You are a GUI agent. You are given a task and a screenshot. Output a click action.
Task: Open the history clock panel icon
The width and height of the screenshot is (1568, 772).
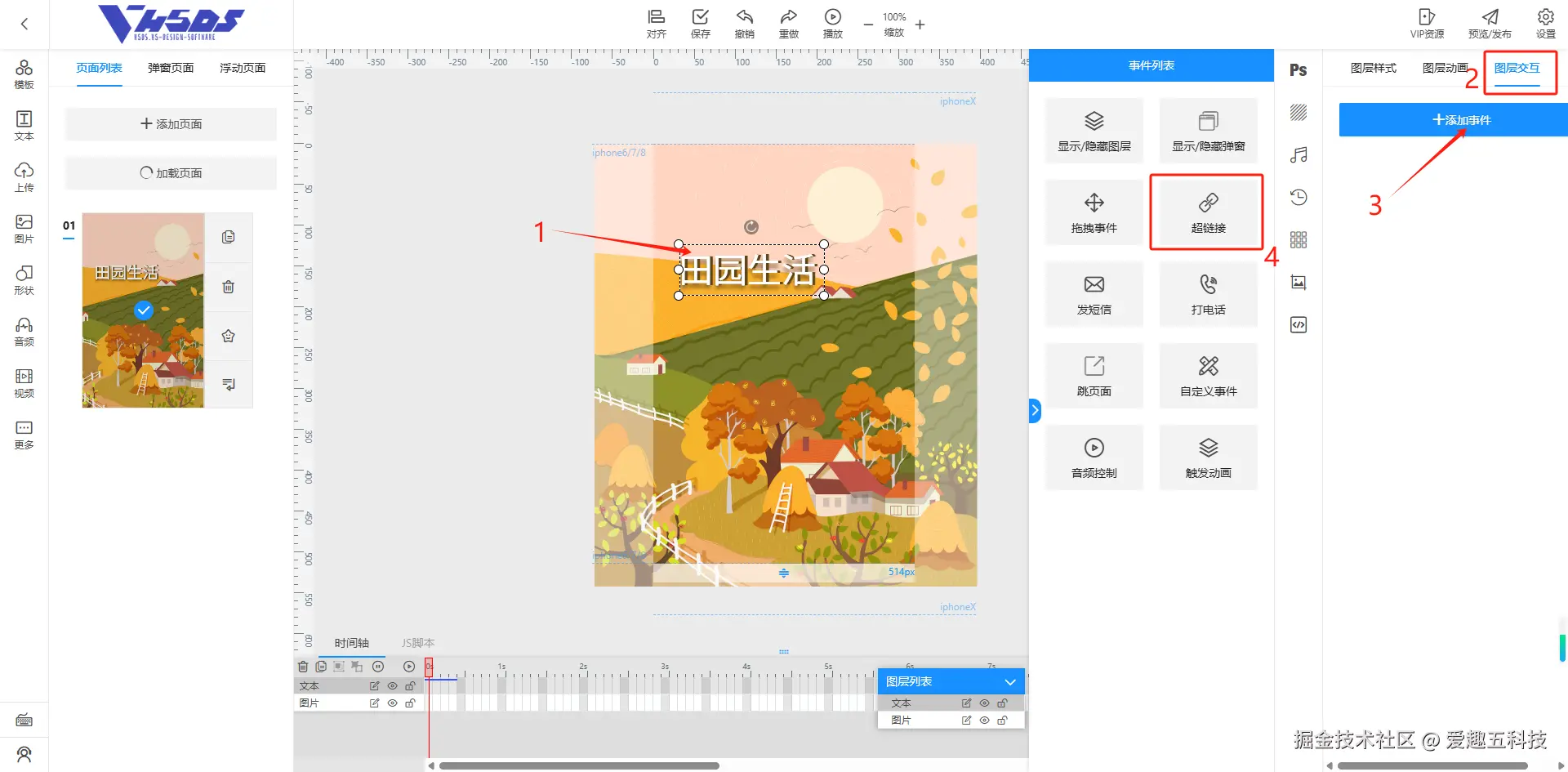coord(1298,197)
